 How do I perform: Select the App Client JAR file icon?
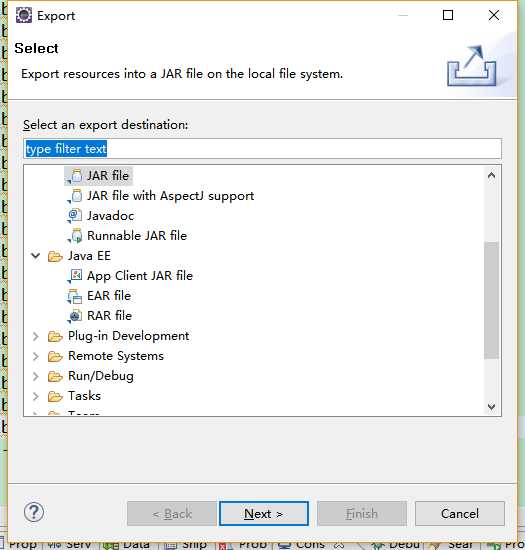(x=75, y=276)
